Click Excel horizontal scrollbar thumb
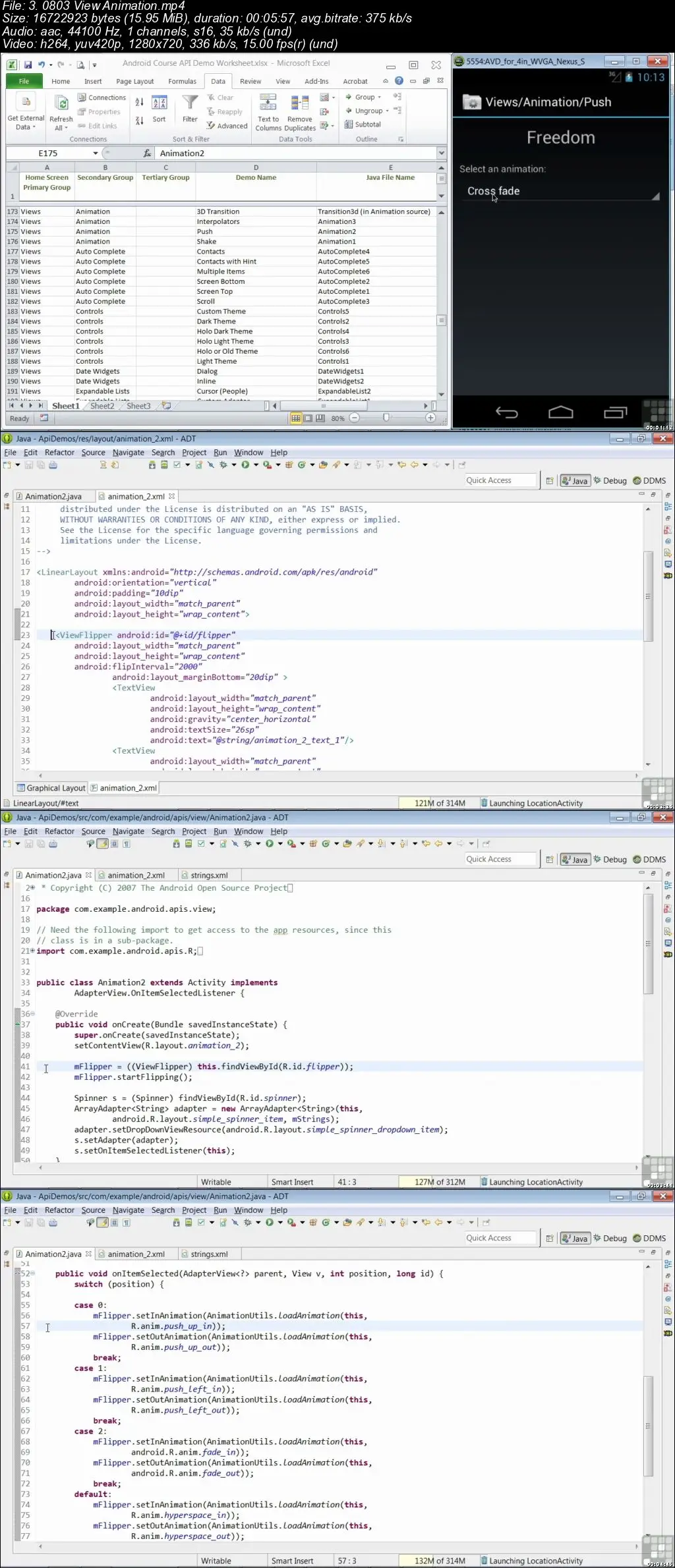The width and height of the screenshot is (675, 1568). pos(323,406)
